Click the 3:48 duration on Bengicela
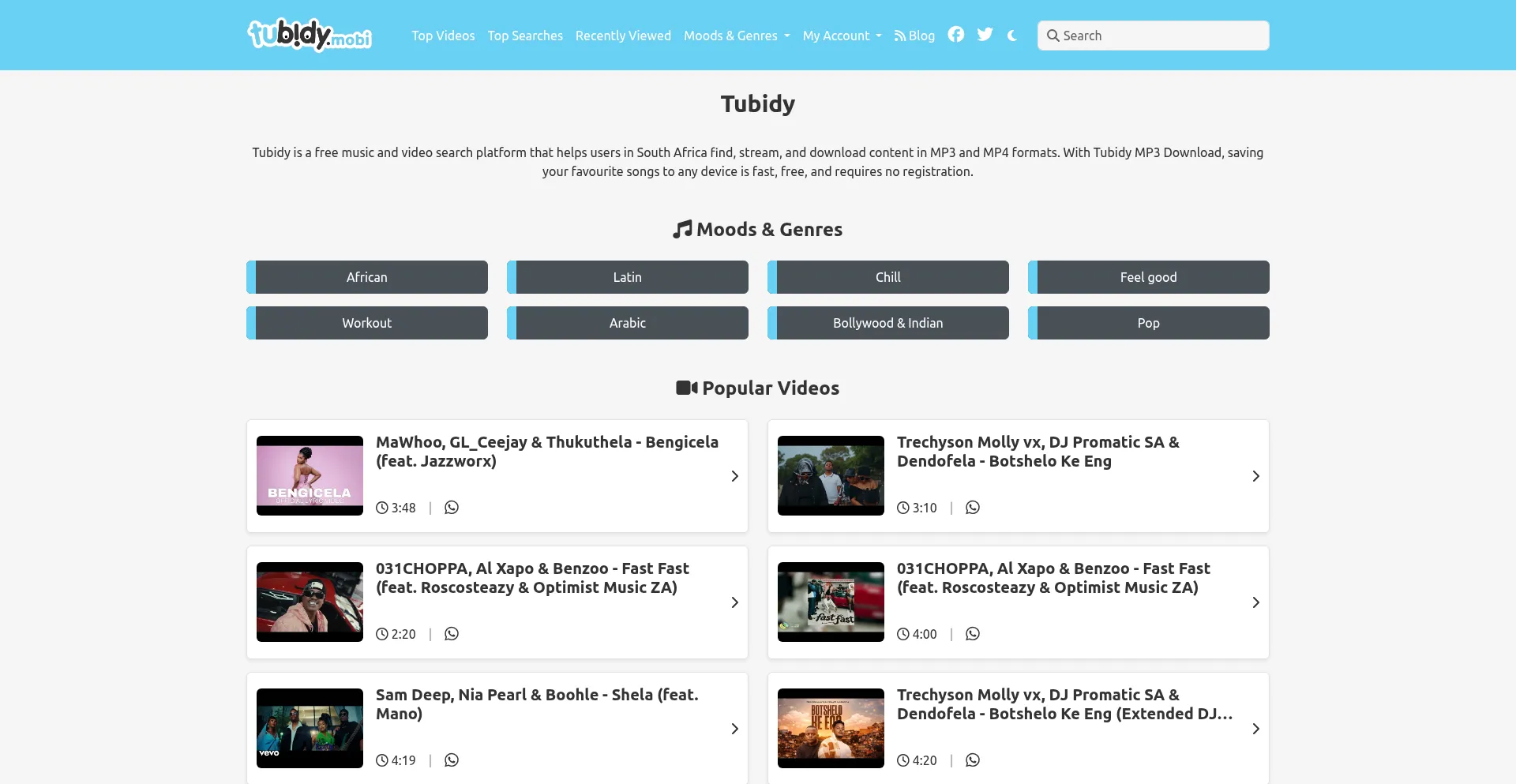 396,508
